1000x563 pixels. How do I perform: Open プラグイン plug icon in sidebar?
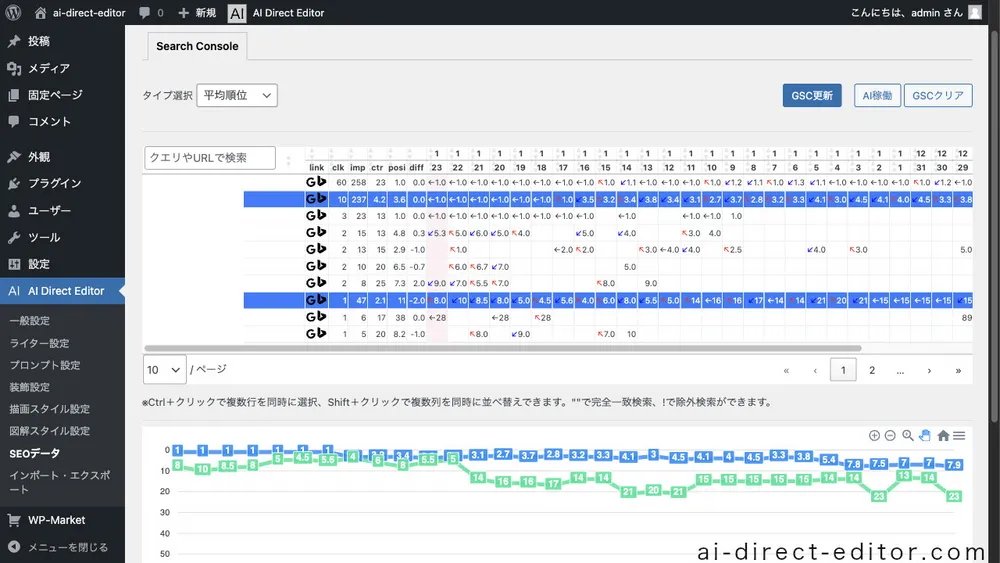click(14, 184)
